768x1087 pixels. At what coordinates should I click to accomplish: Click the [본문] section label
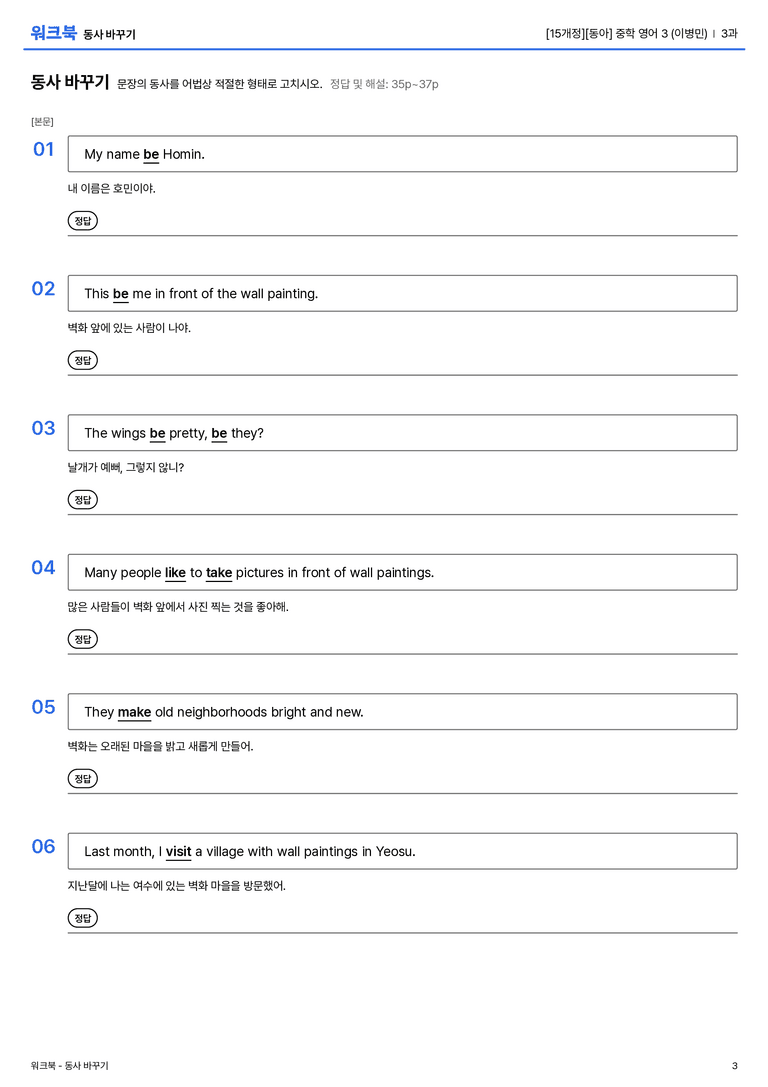coord(42,121)
